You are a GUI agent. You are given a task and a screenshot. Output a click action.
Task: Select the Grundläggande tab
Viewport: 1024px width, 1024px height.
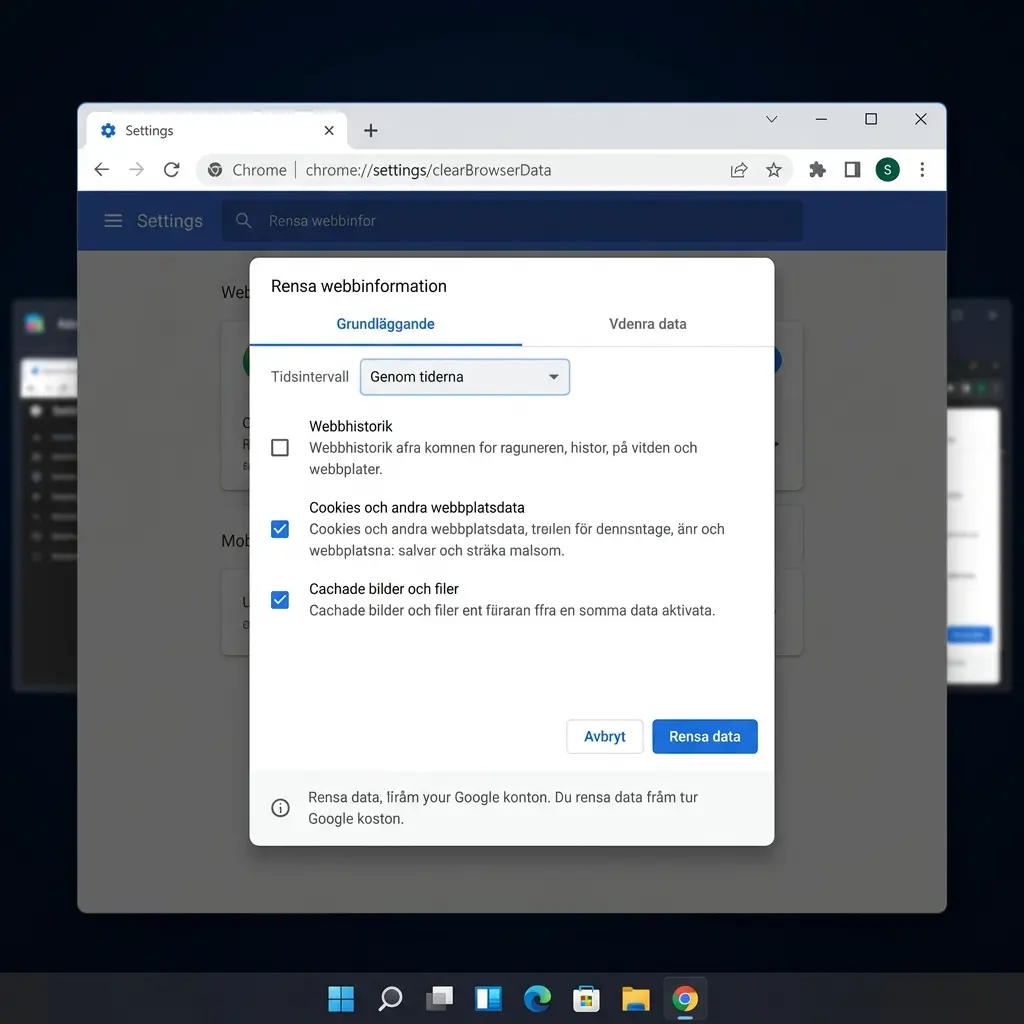point(385,324)
